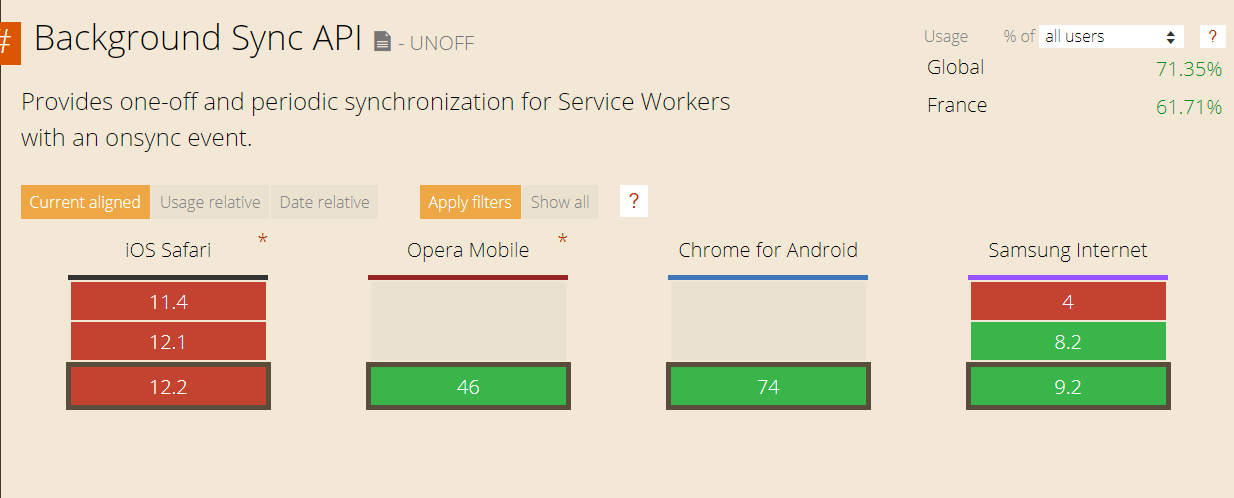The height and width of the screenshot is (498, 1234).
Task: Select the Current aligned view
Action: click(x=85, y=202)
